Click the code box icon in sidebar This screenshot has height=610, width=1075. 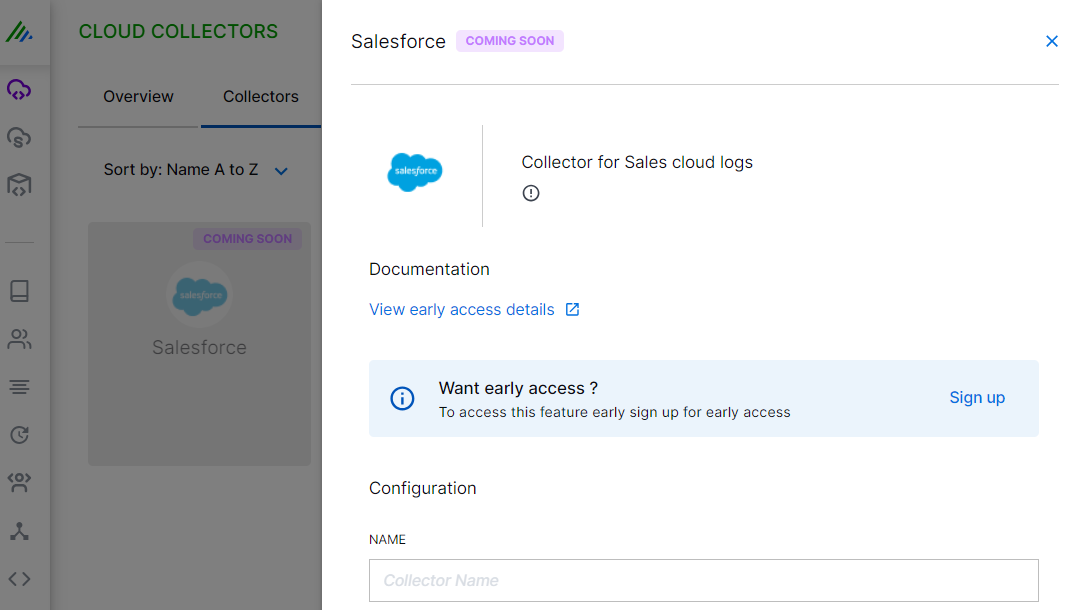click(x=19, y=184)
